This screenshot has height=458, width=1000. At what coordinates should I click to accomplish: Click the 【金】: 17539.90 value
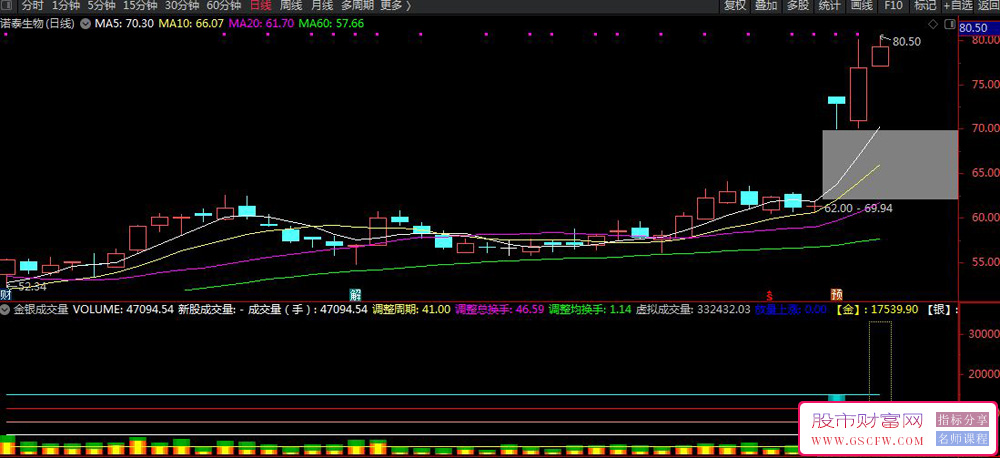click(877, 310)
